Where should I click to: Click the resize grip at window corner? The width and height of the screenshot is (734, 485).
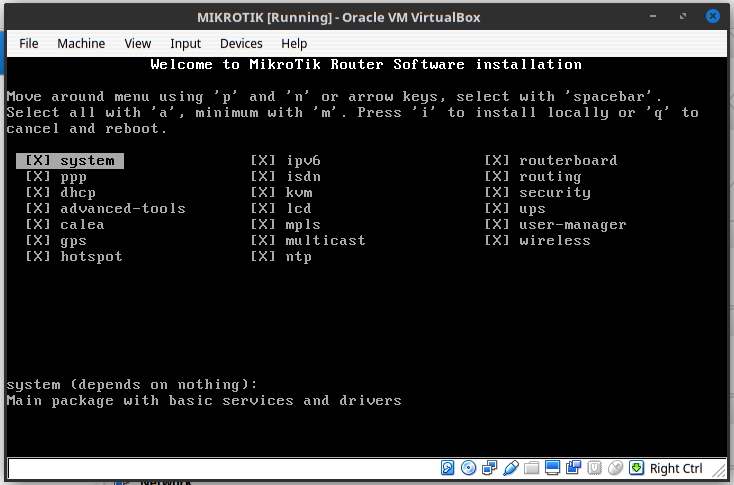(x=719, y=470)
